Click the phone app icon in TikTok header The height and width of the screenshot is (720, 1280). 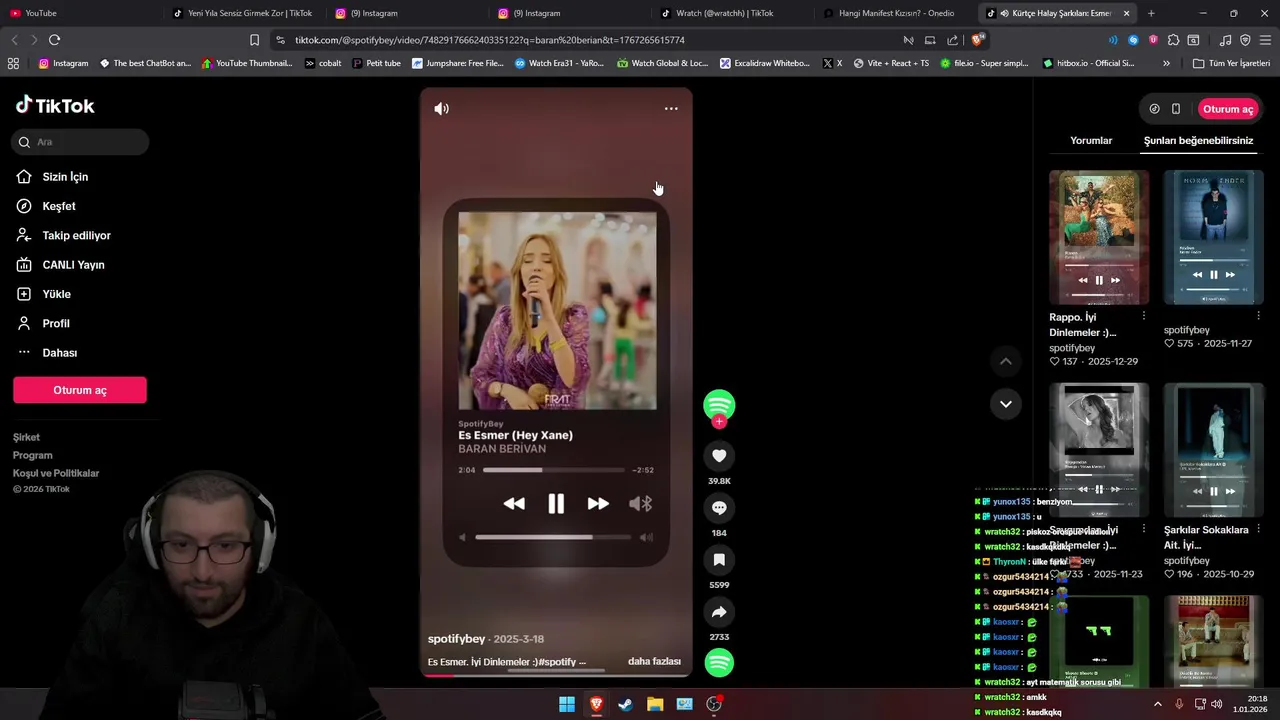coord(1176,109)
